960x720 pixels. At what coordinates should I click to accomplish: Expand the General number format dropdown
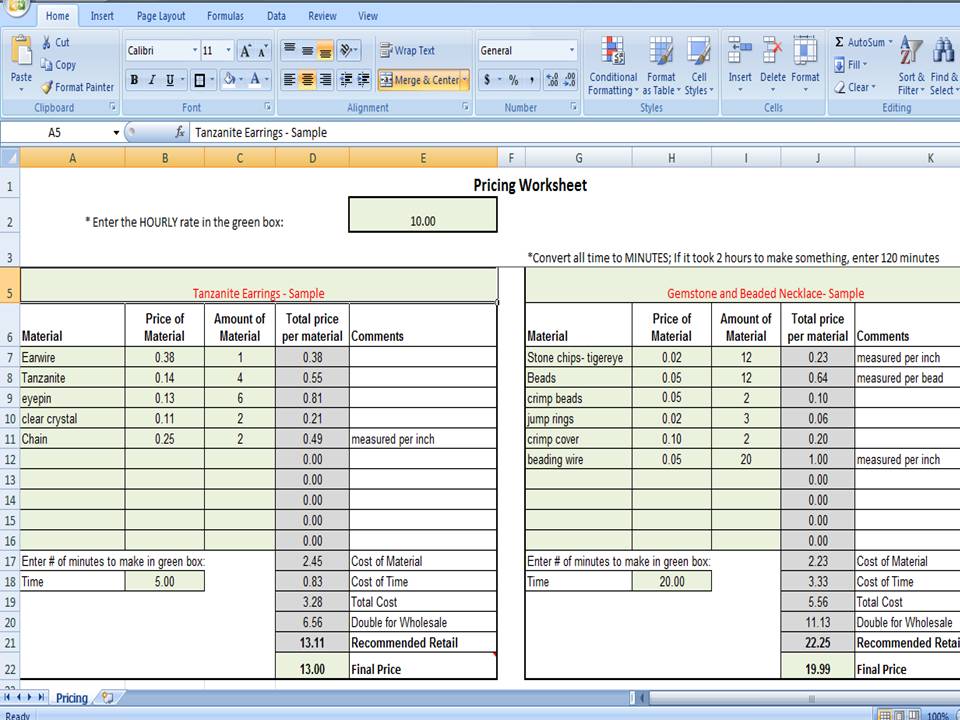pyautogui.click(x=572, y=50)
